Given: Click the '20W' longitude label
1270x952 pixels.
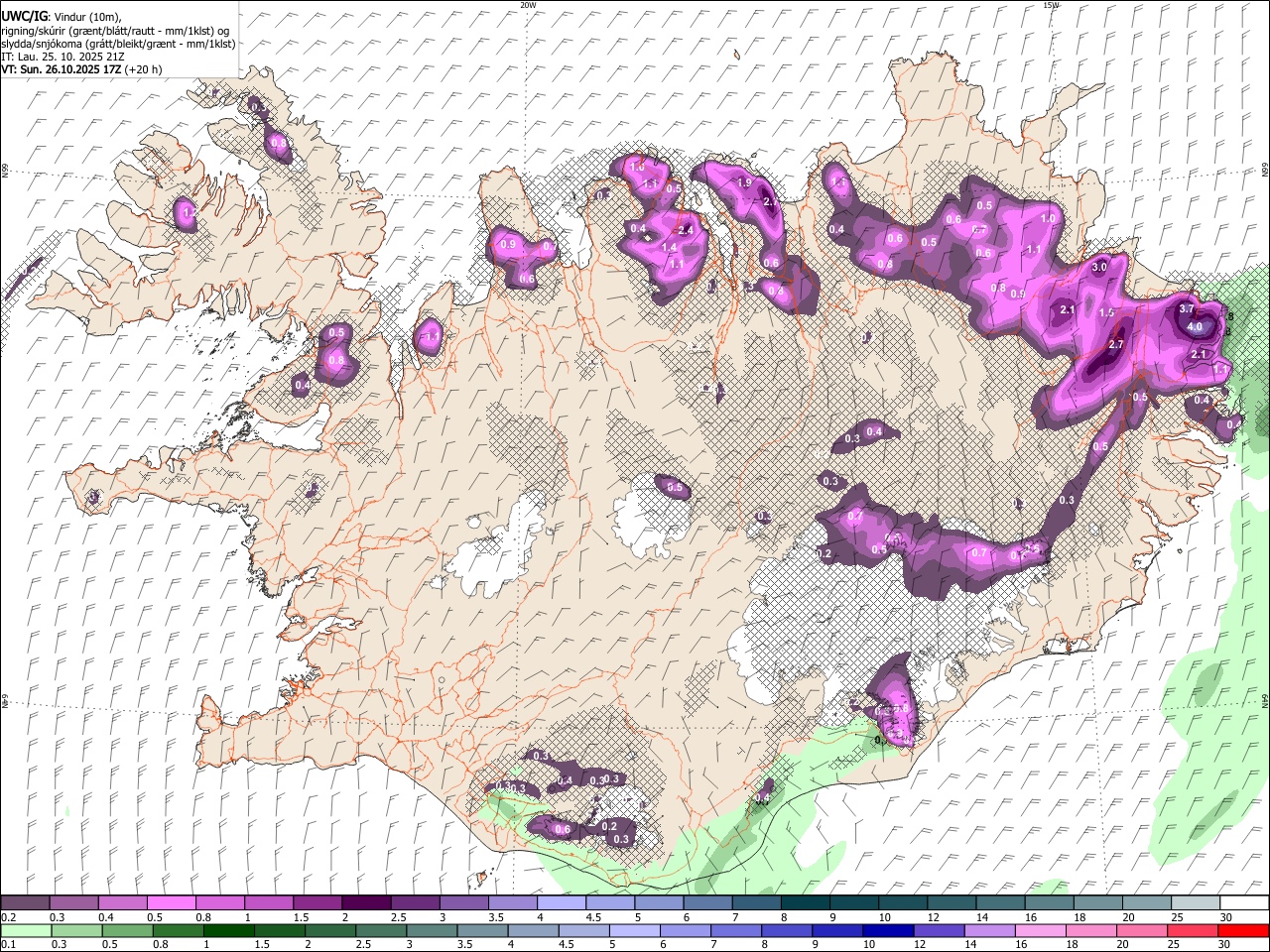Looking at the screenshot, I should click(528, 5).
